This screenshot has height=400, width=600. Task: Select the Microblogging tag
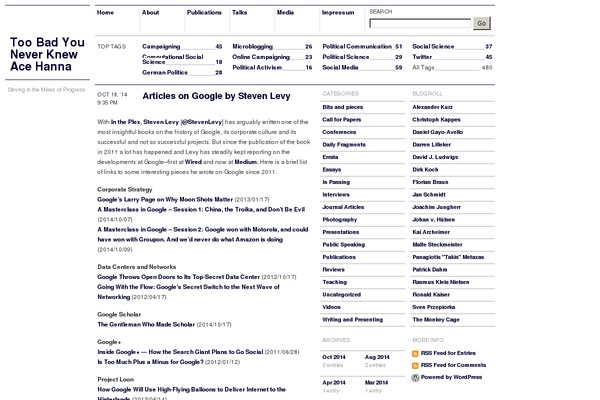click(x=253, y=46)
